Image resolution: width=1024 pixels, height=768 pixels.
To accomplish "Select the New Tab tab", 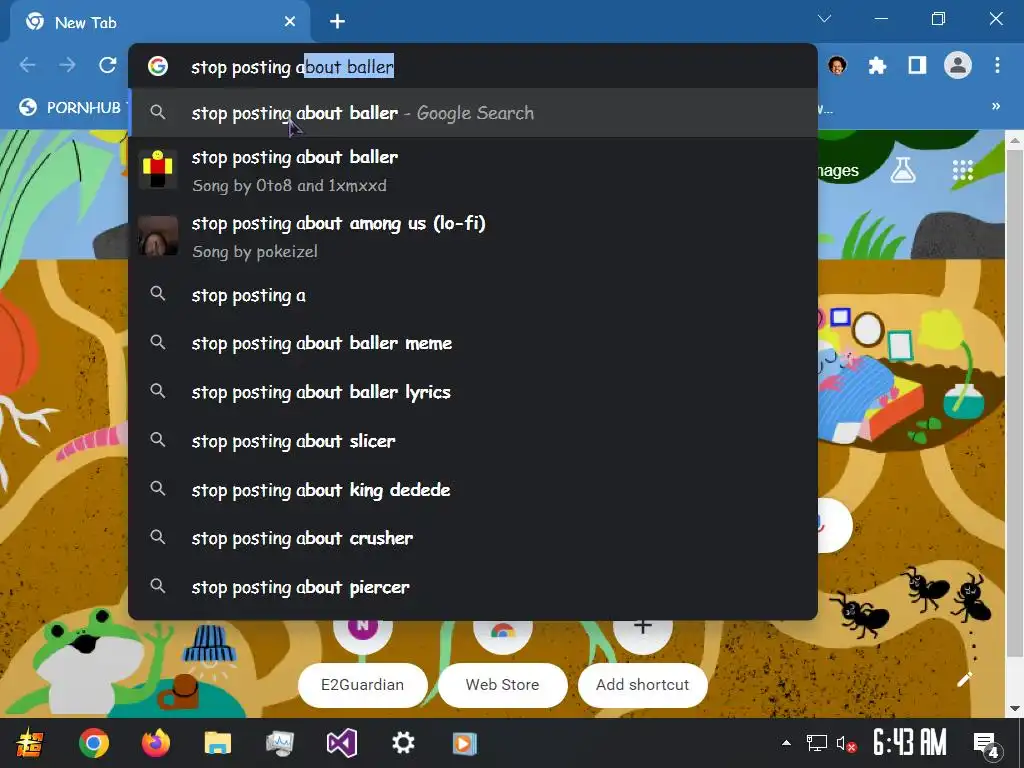I will click(x=160, y=22).
